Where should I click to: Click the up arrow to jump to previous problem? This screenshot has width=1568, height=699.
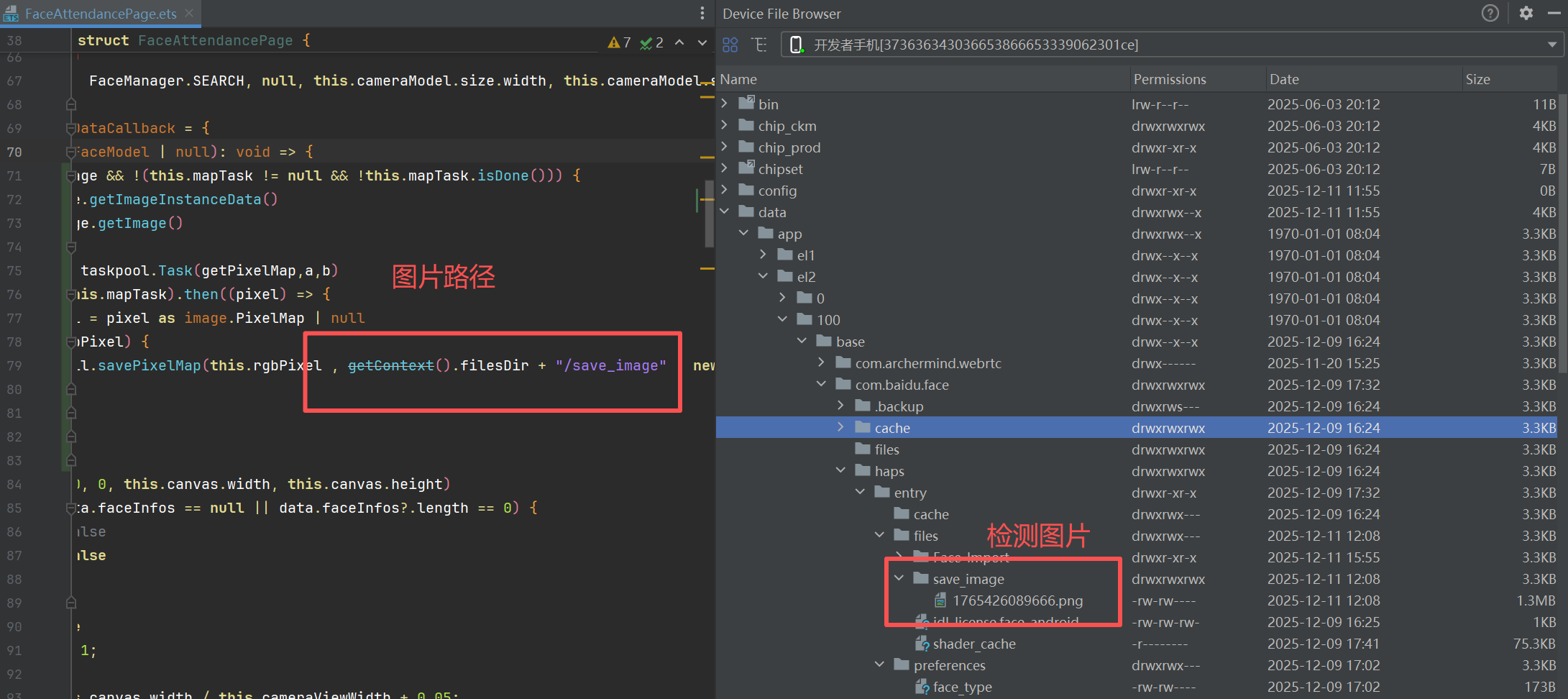click(x=679, y=42)
